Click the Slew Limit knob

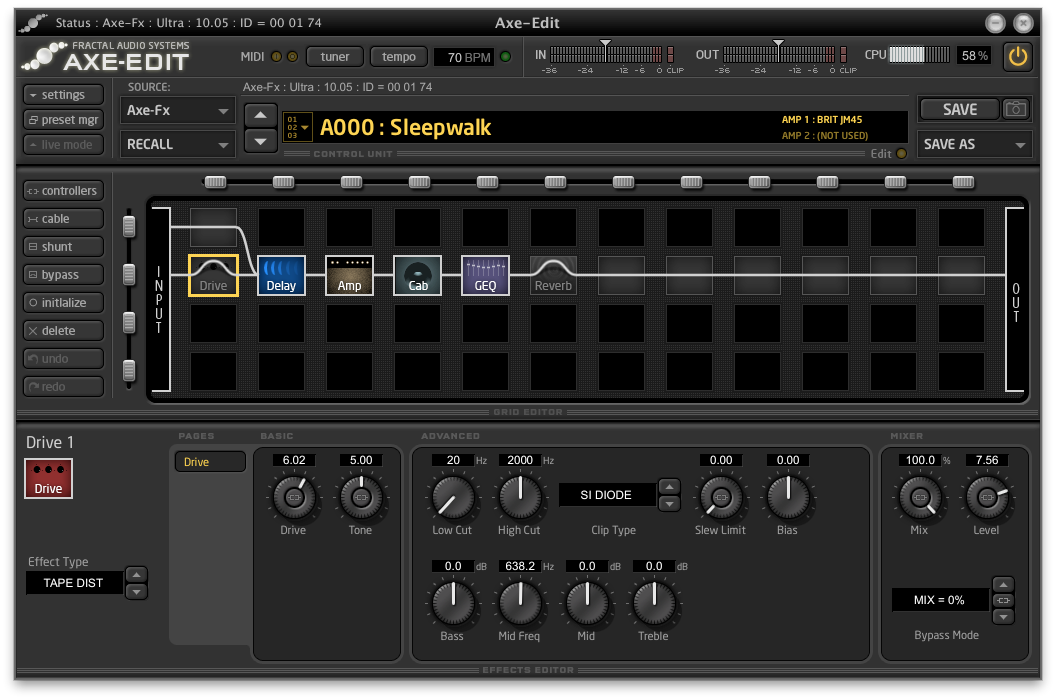click(721, 497)
